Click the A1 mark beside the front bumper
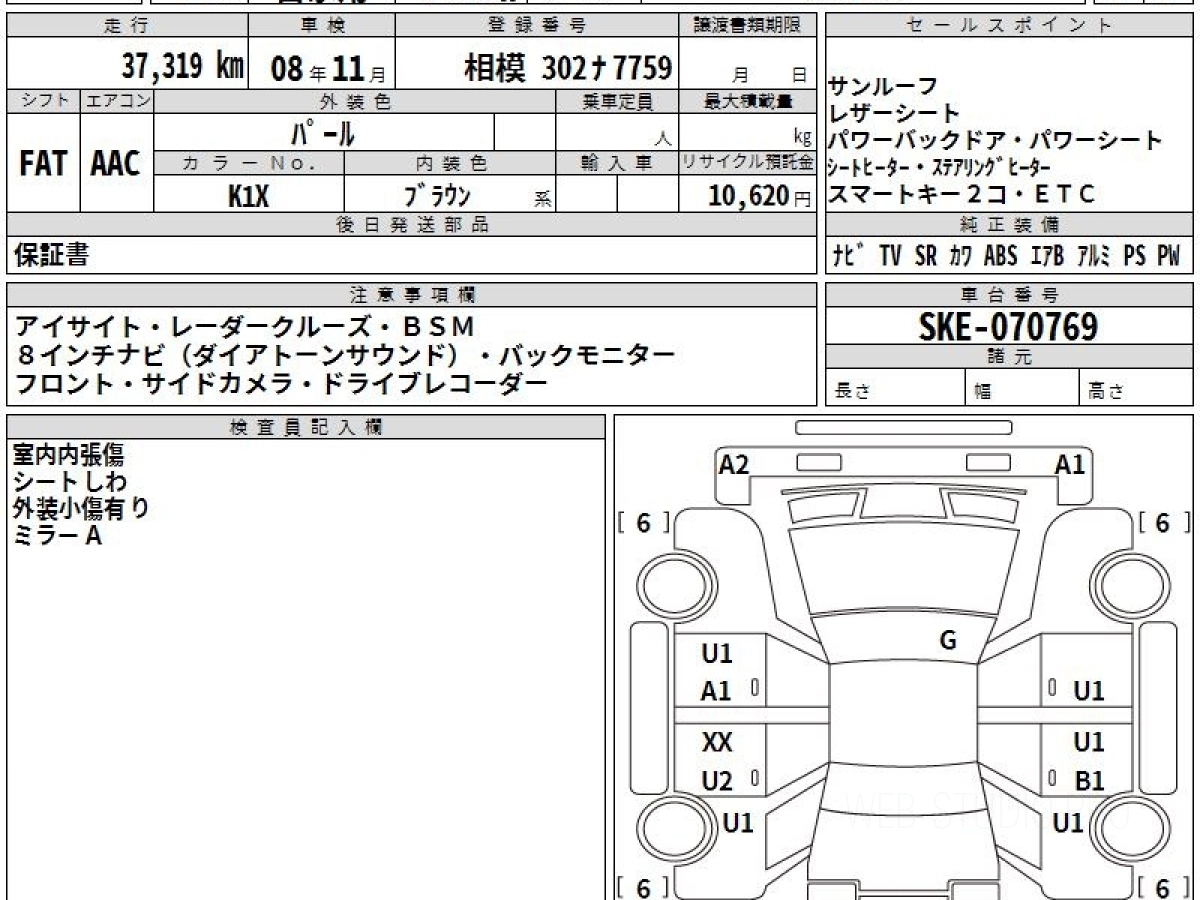This screenshot has height=900, width=1200. (x=1070, y=464)
